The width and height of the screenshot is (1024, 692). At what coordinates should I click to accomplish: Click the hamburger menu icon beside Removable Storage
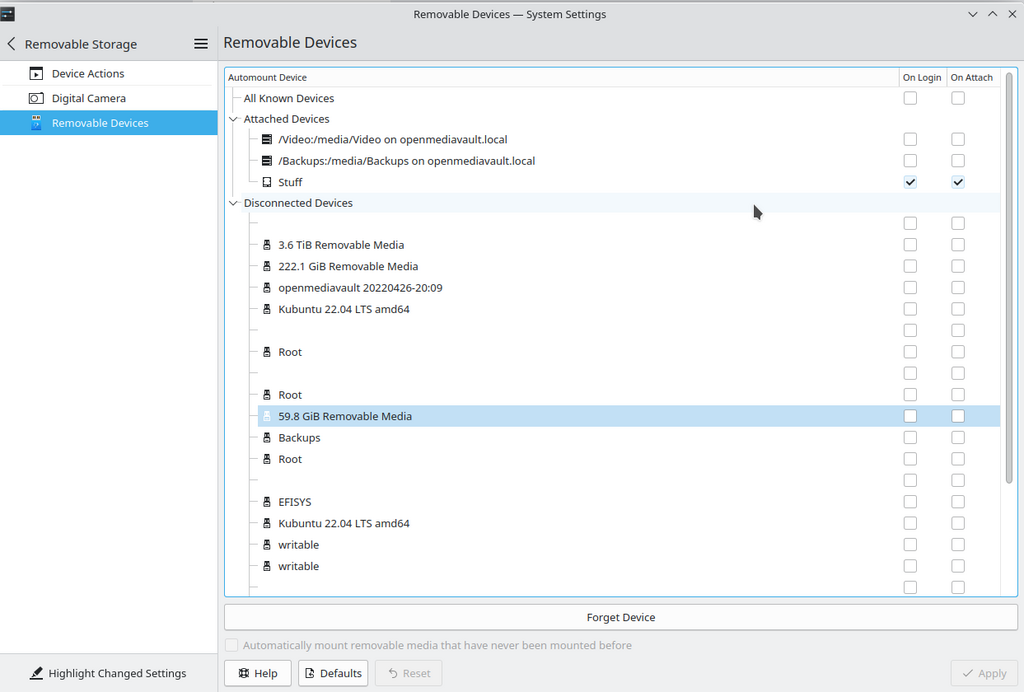pyautogui.click(x=201, y=44)
